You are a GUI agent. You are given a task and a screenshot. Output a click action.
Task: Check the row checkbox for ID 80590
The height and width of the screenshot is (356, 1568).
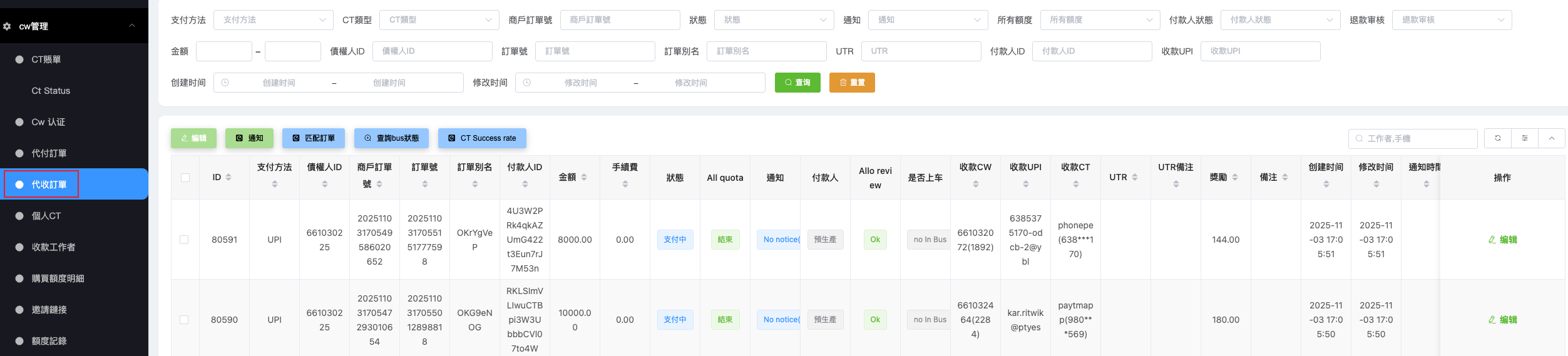[184, 320]
